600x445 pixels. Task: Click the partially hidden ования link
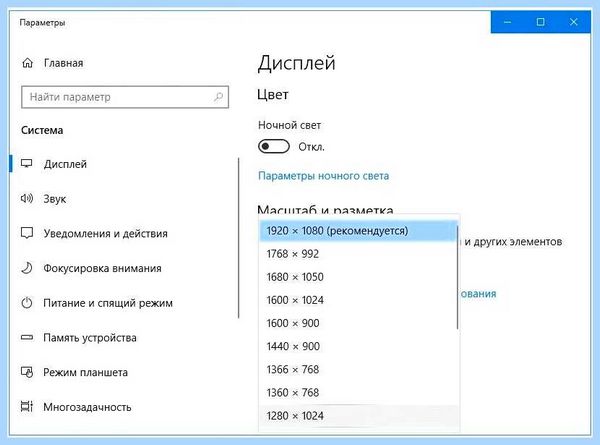[x=478, y=294]
